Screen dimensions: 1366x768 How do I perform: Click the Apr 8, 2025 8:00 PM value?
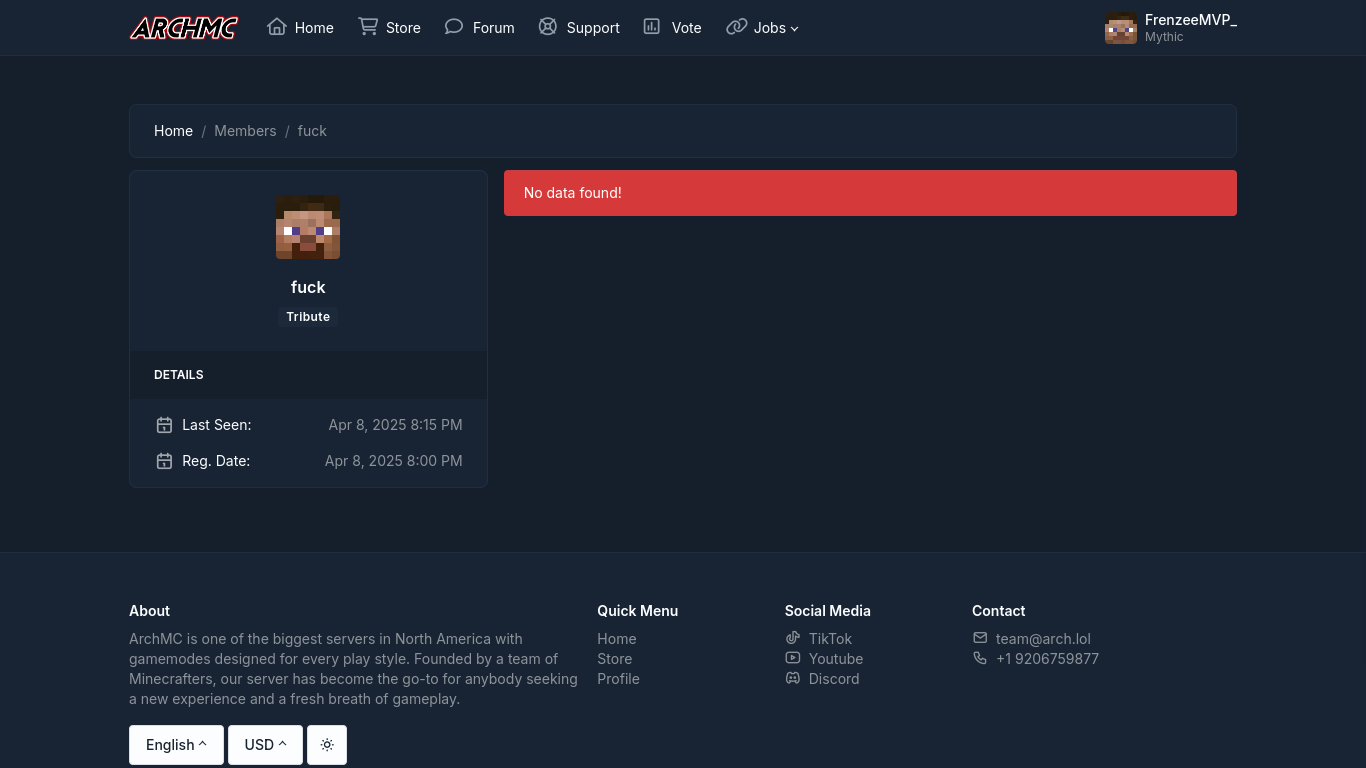394,461
